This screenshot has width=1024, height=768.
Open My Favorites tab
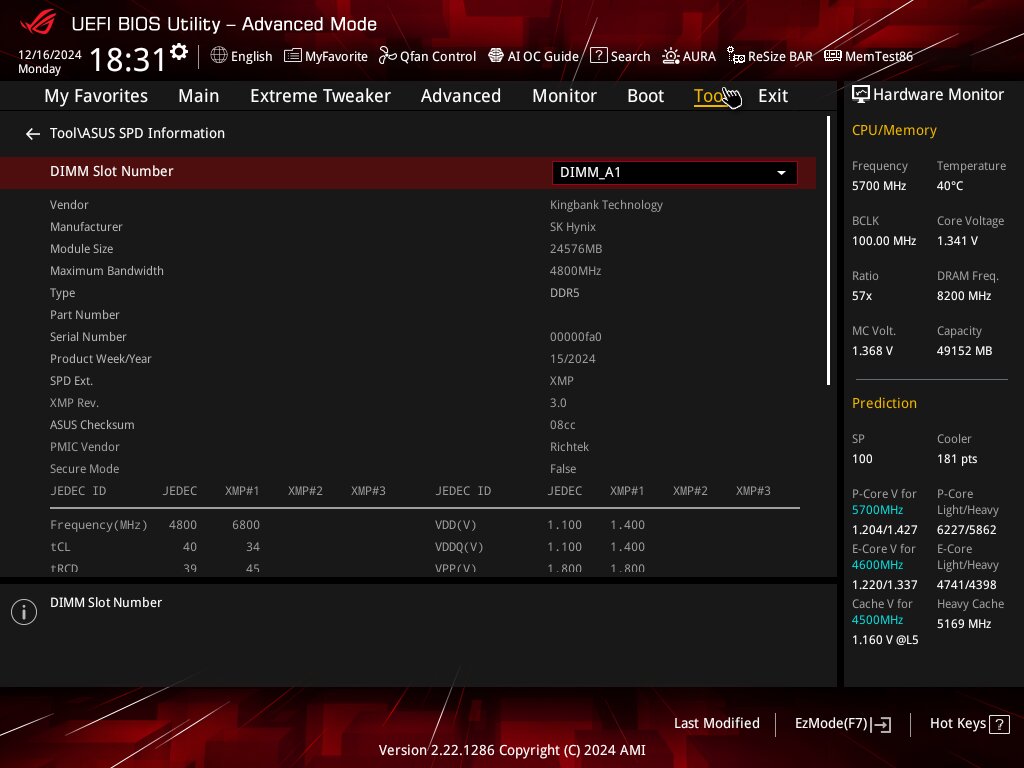point(96,96)
